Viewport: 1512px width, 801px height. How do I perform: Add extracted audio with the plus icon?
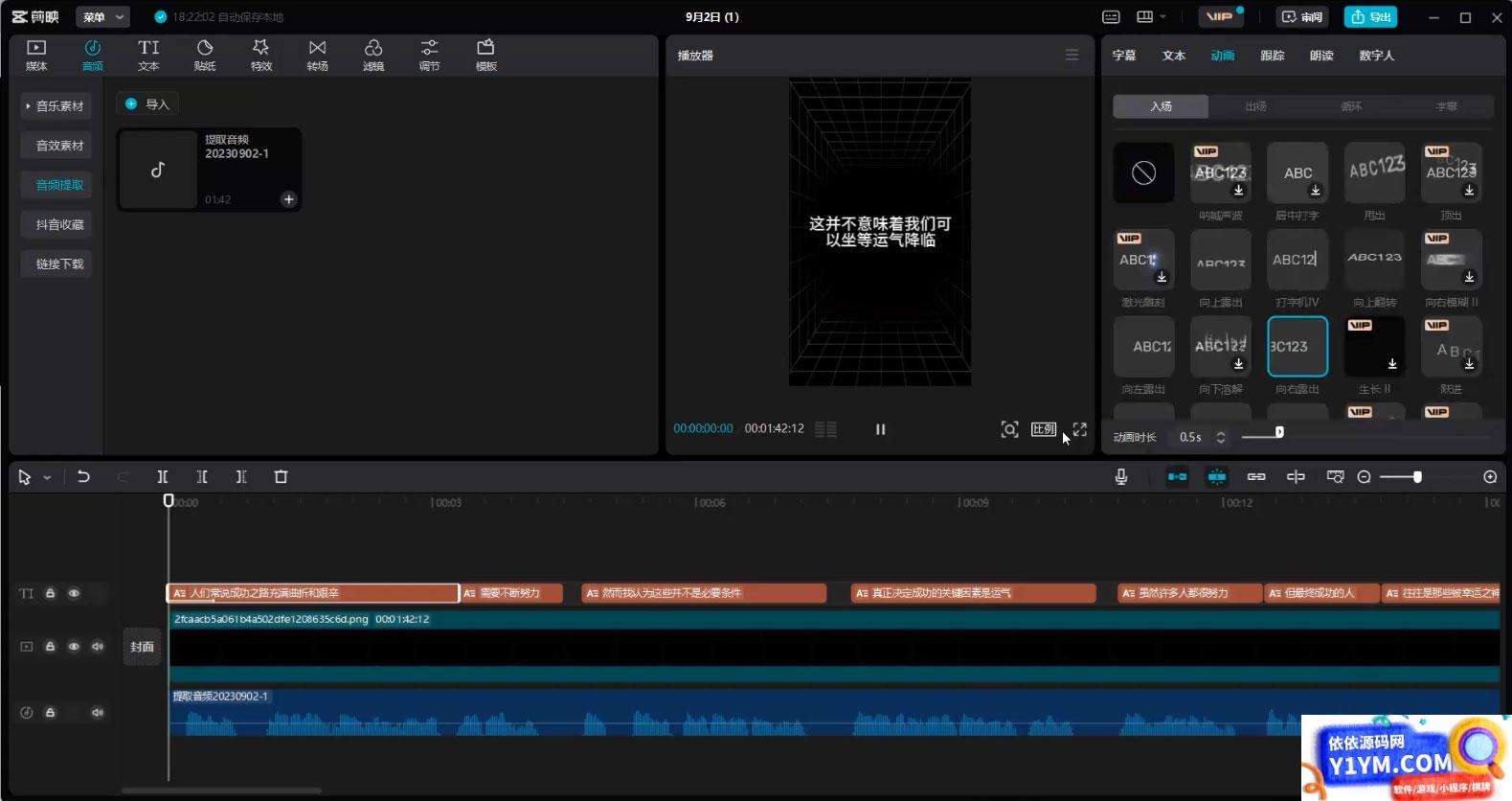[288, 199]
